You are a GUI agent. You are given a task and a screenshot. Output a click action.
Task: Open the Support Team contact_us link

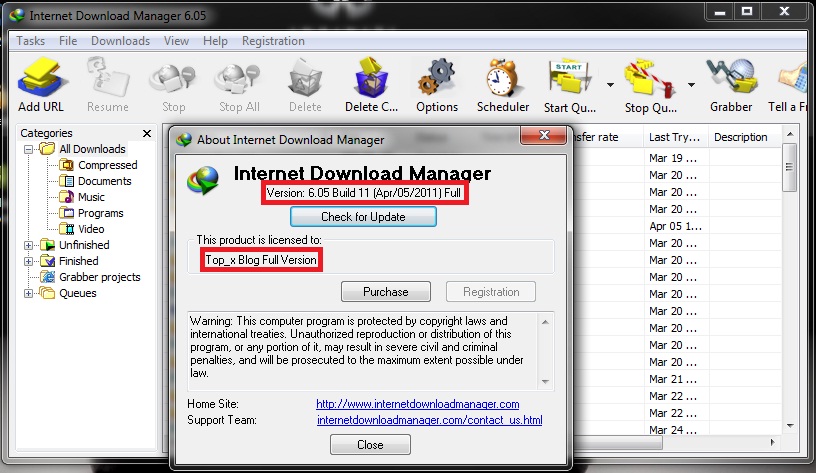429,420
